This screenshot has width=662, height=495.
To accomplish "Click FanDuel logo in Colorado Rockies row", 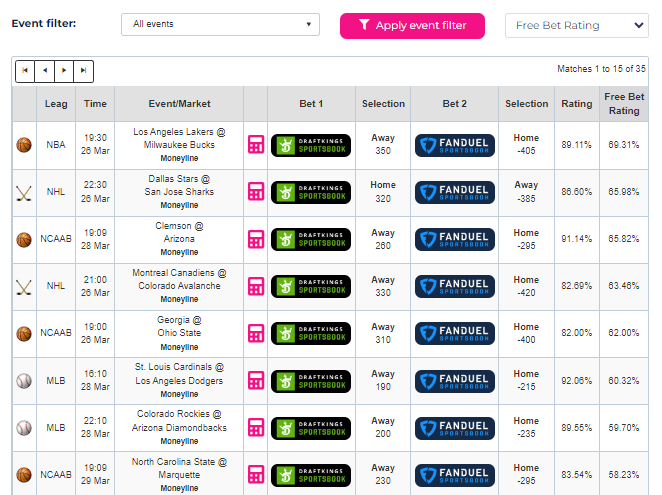I will (455, 428).
